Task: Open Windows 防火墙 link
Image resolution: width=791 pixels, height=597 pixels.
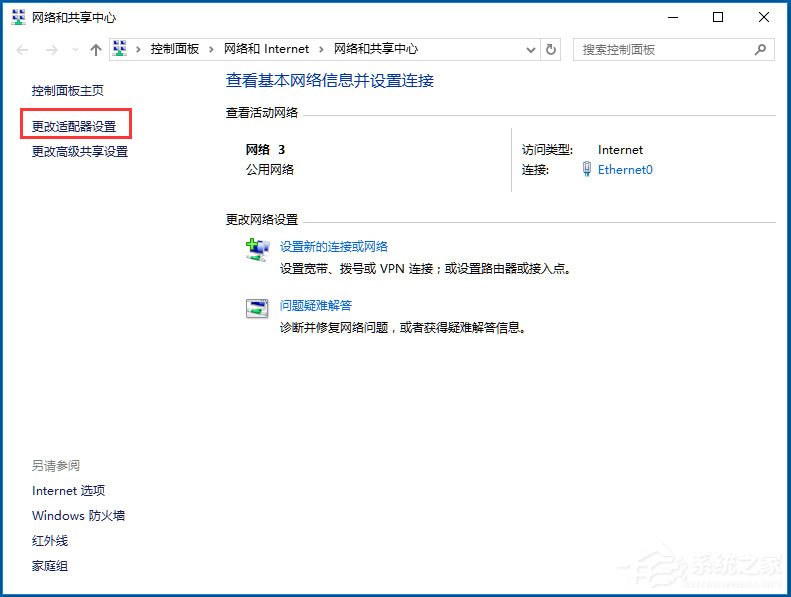Action: pos(78,516)
